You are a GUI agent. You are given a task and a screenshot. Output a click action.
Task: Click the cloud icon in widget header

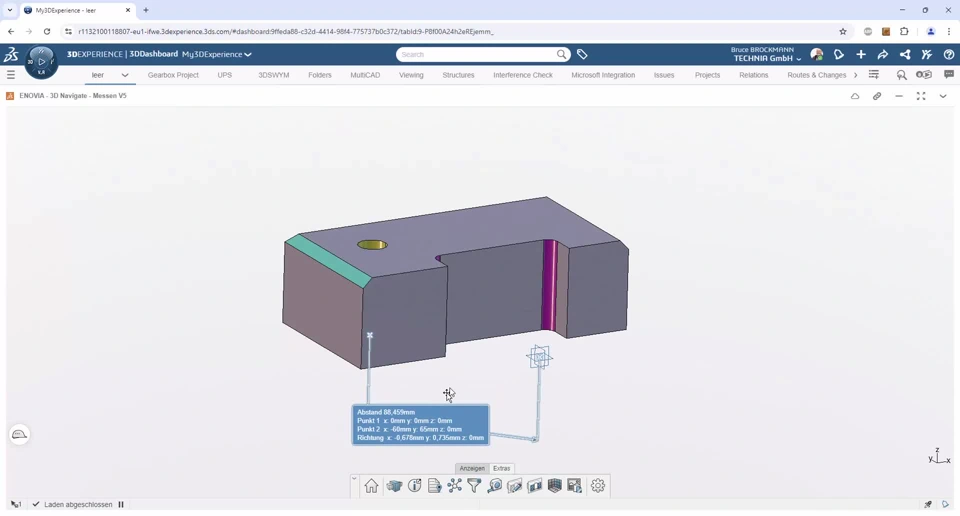[x=855, y=96]
